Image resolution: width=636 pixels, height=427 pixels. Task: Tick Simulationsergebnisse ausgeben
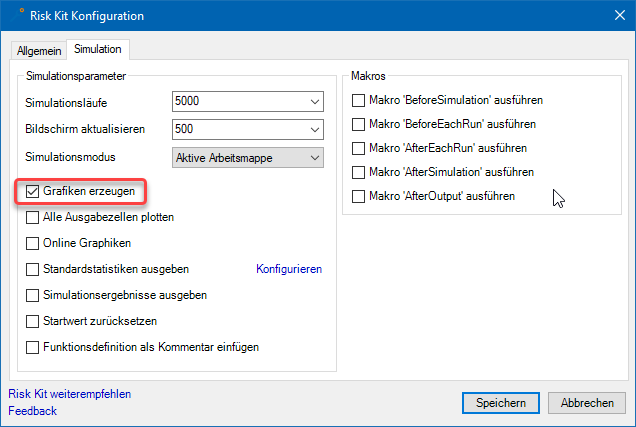32,295
